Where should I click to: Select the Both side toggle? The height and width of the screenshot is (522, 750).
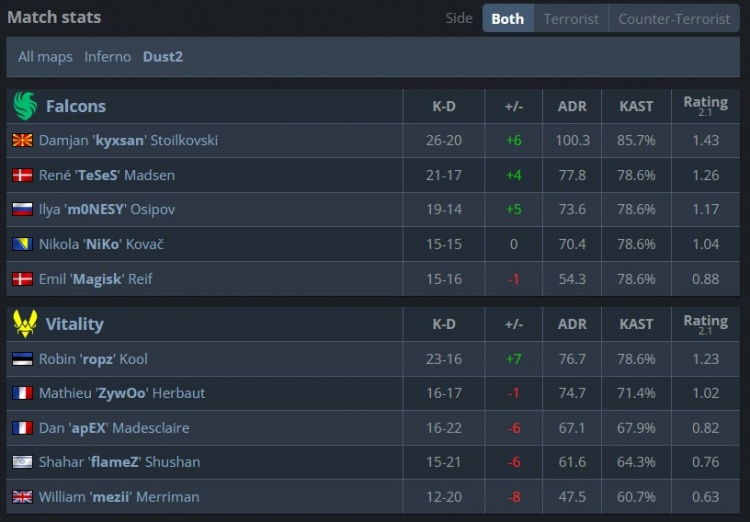coord(507,19)
